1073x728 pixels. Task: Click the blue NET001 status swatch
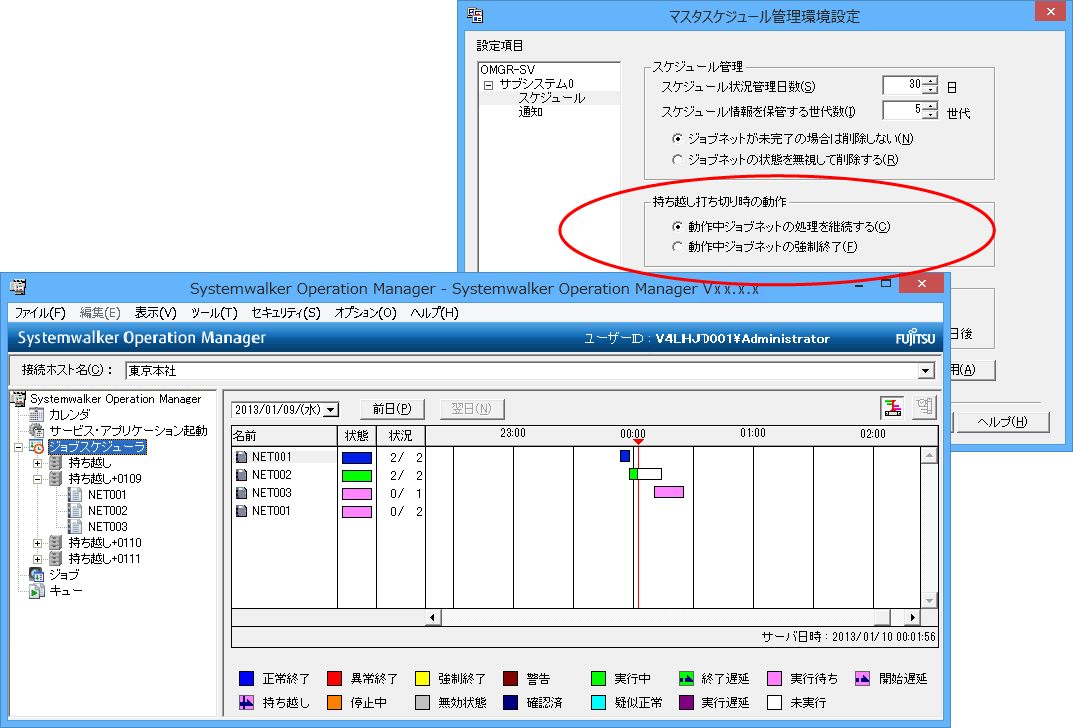(357, 458)
